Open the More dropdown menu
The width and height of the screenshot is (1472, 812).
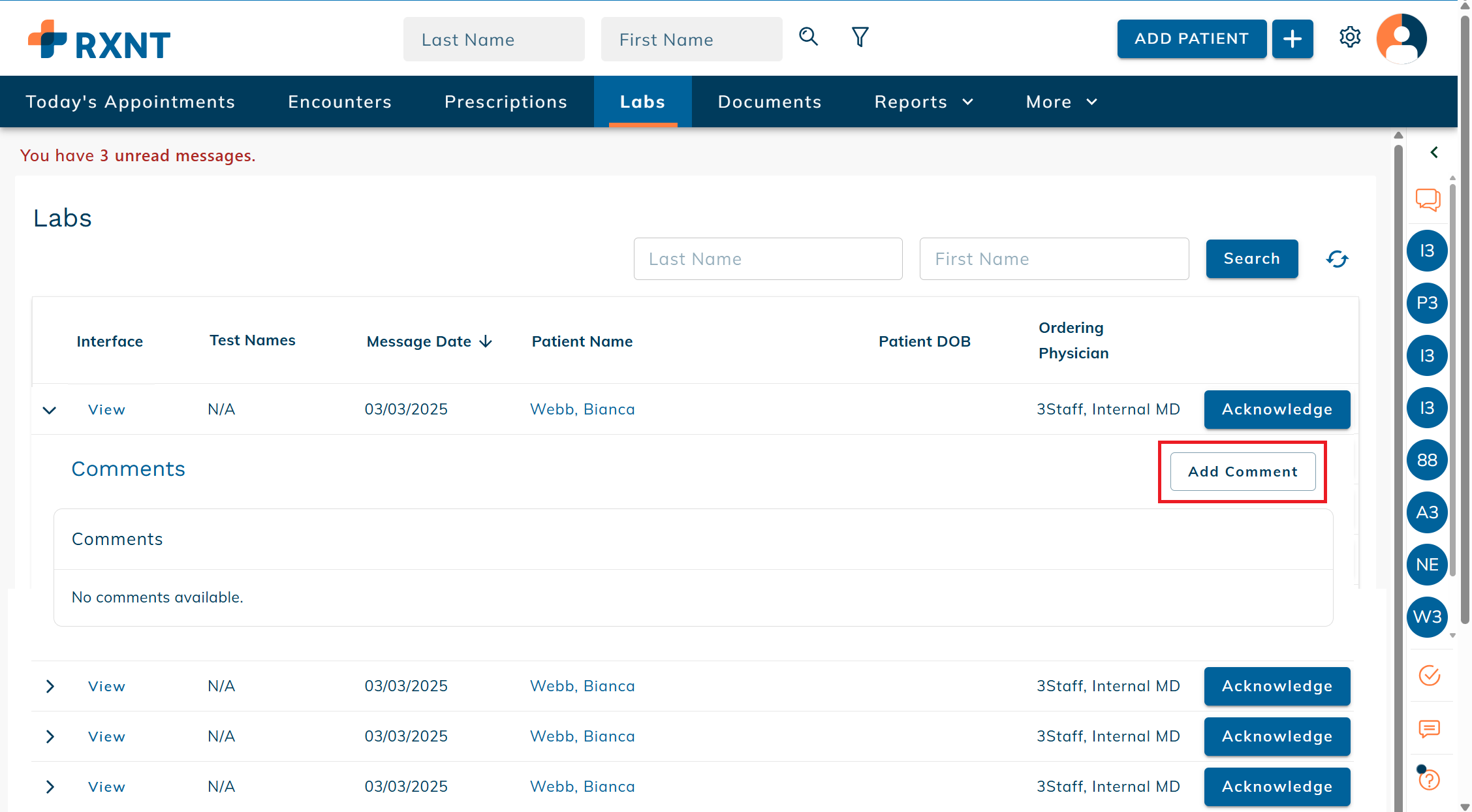point(1061,102)
